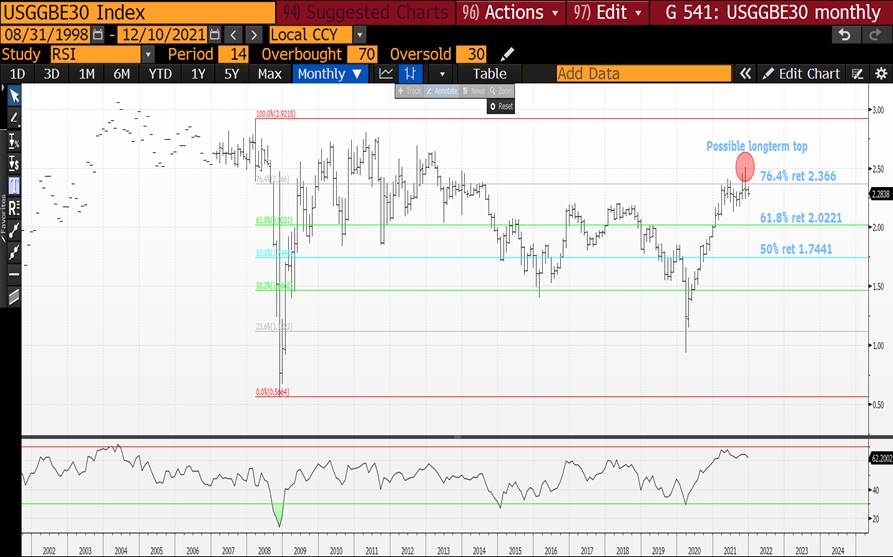Select the 5Y time range tab
893x557 pixels.
point(231,74)
